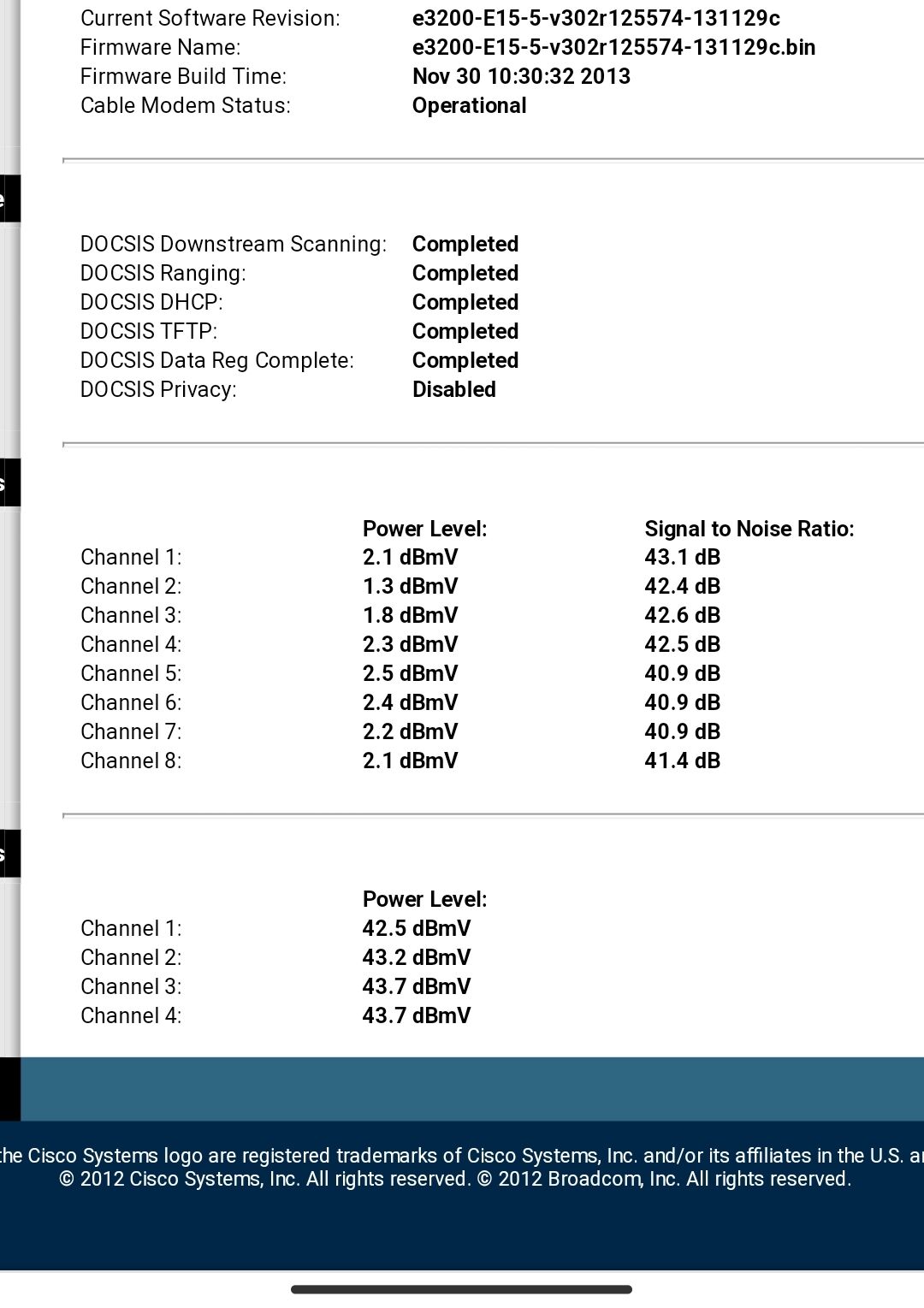Click downstream power level 2.5 dBmV
Screen dimensions: 924x1308
tap(411, 673)
